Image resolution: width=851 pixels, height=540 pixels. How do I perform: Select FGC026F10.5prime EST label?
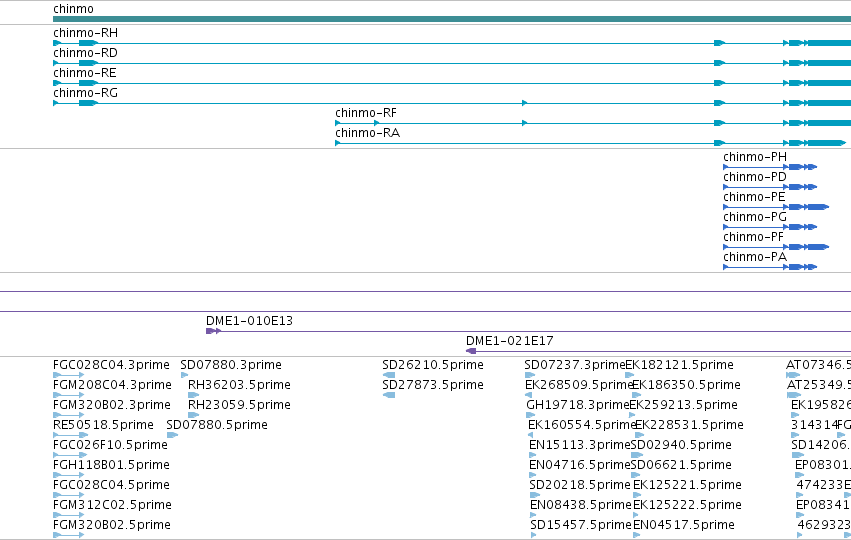[111, 445]
